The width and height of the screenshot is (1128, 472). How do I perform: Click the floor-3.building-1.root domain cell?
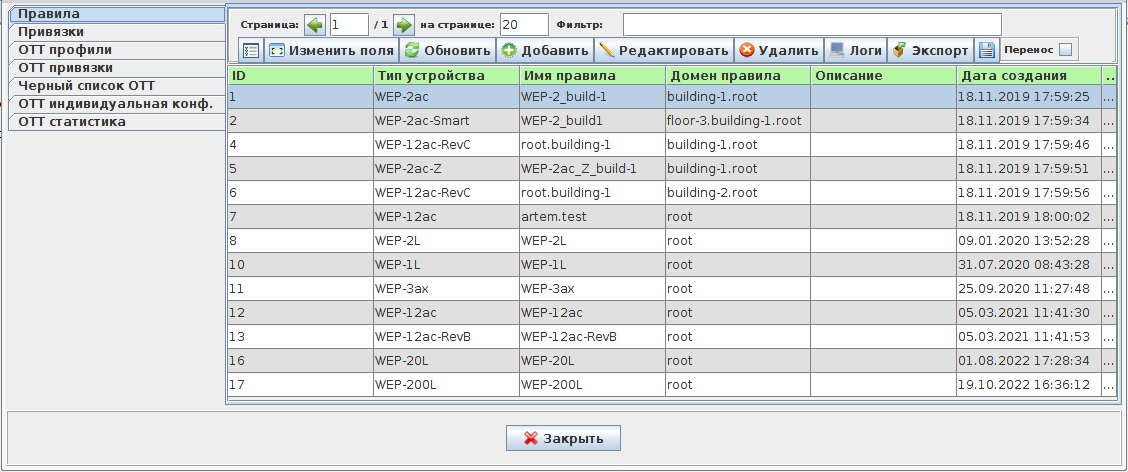point(739,121)
